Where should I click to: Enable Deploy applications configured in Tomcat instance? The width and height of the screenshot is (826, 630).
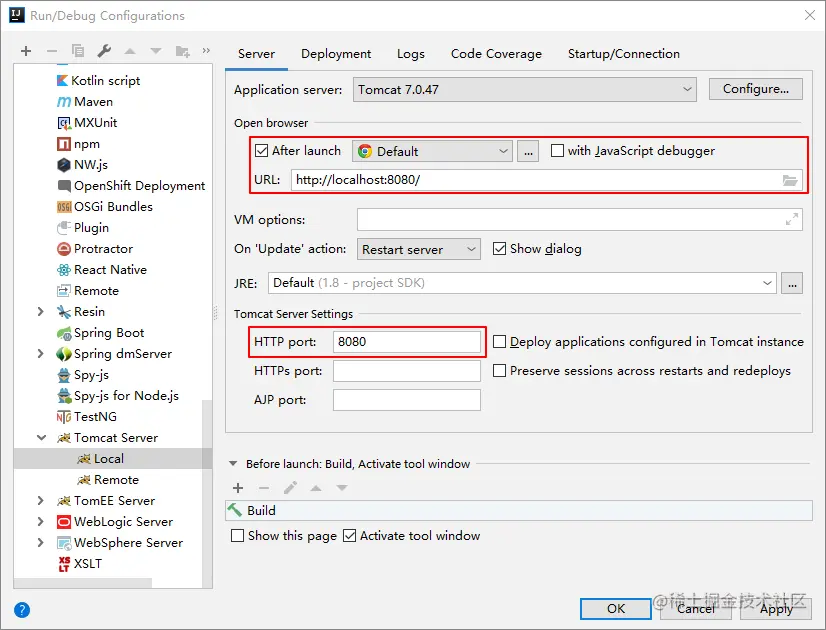[499, 342]
